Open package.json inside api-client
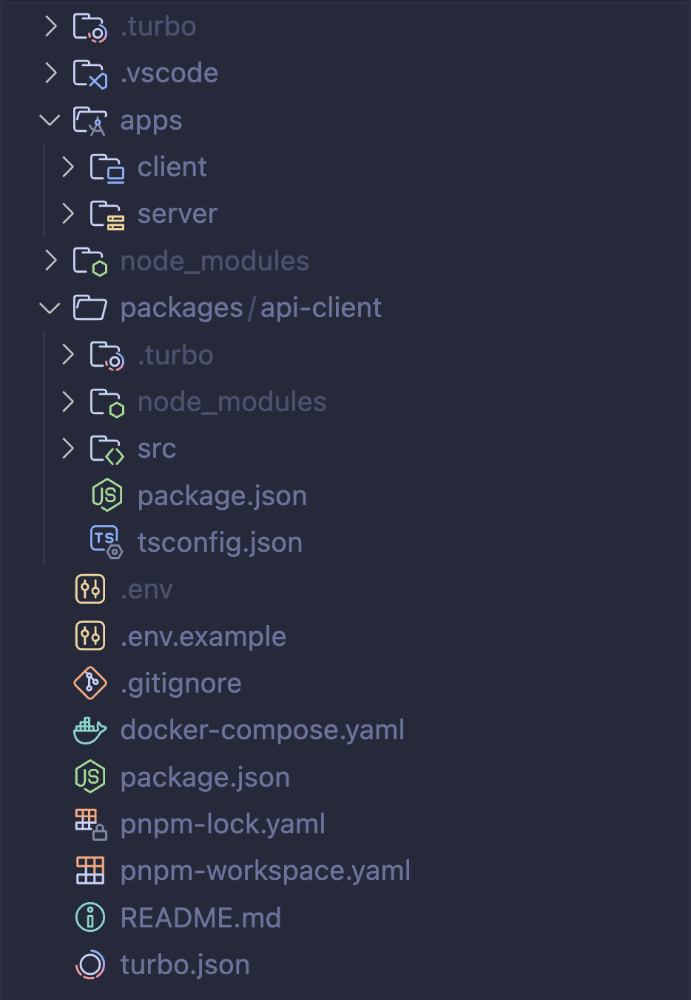Screen dimensions: 691x1000 tap(222, 495)
